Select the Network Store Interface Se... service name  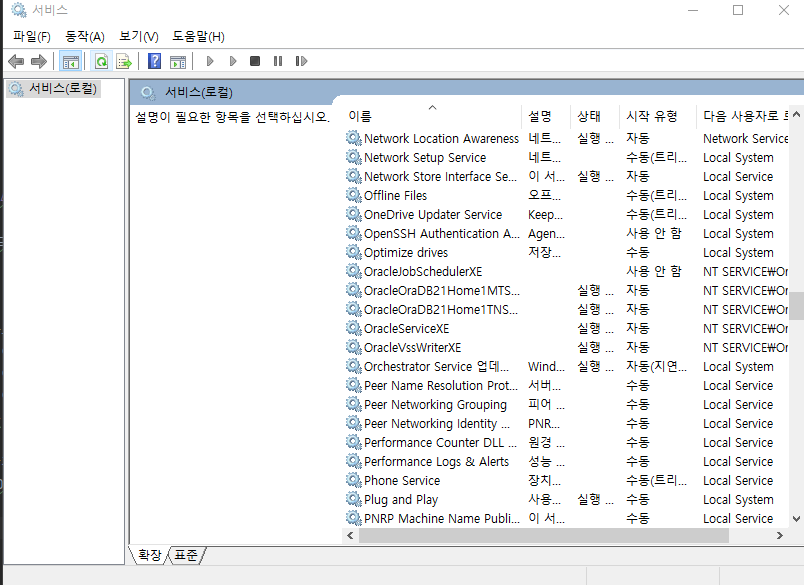[x=440, y=176]
